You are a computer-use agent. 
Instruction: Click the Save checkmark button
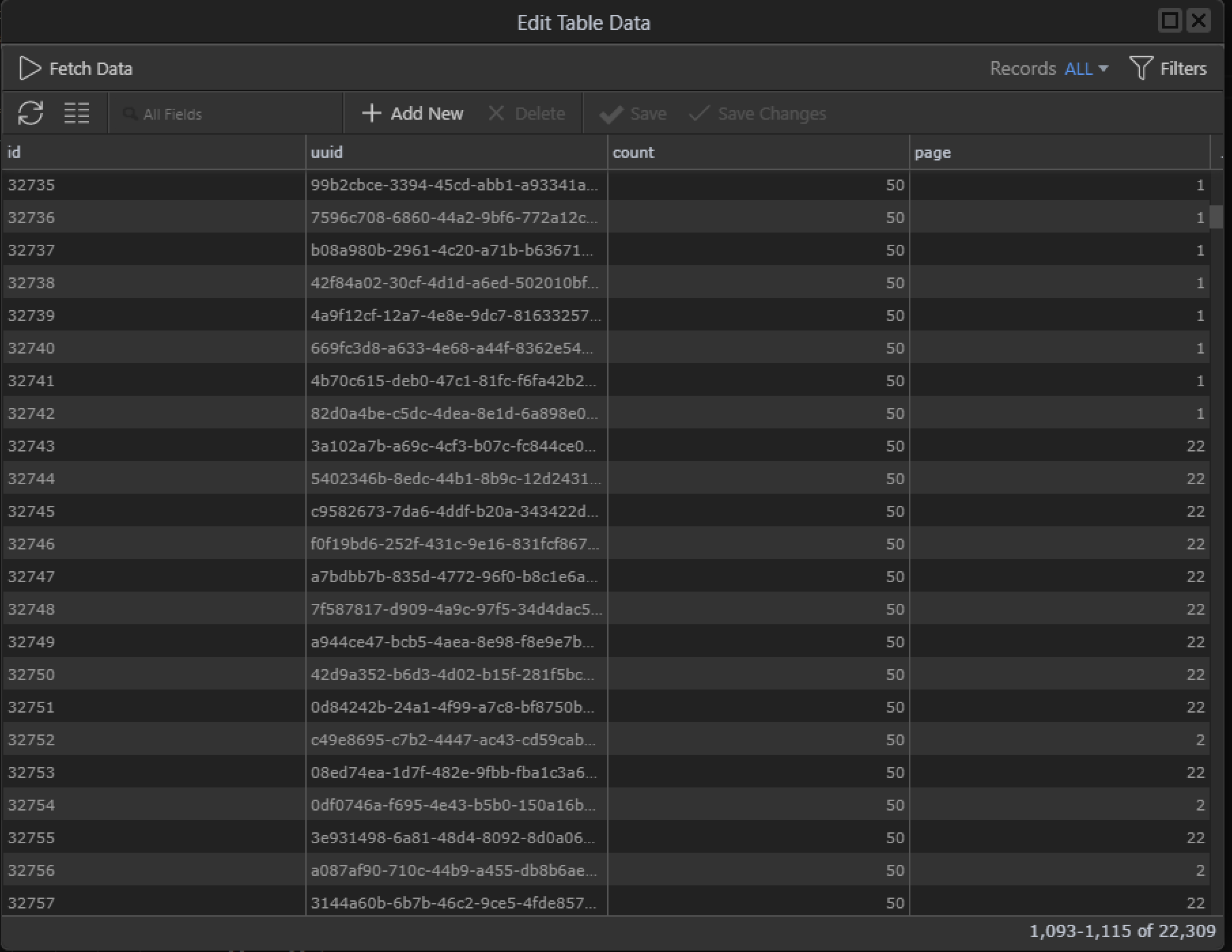click(633, 114)
